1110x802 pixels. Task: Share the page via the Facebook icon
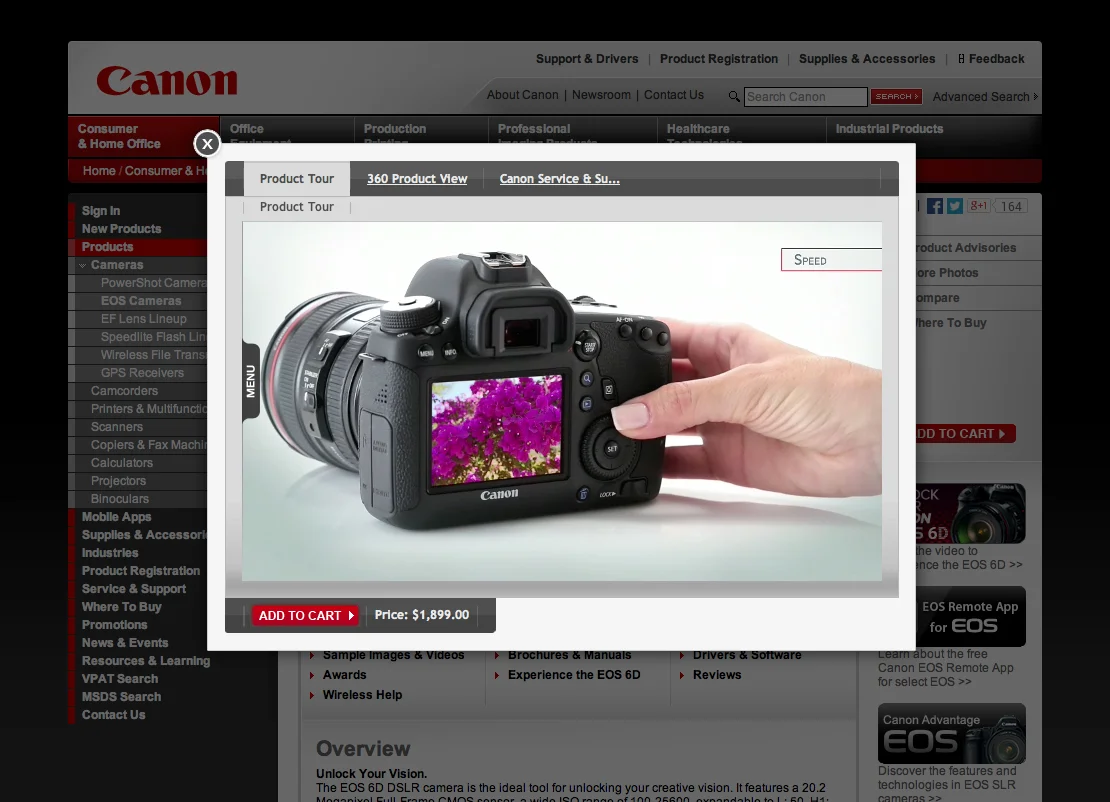pos(934,206)
